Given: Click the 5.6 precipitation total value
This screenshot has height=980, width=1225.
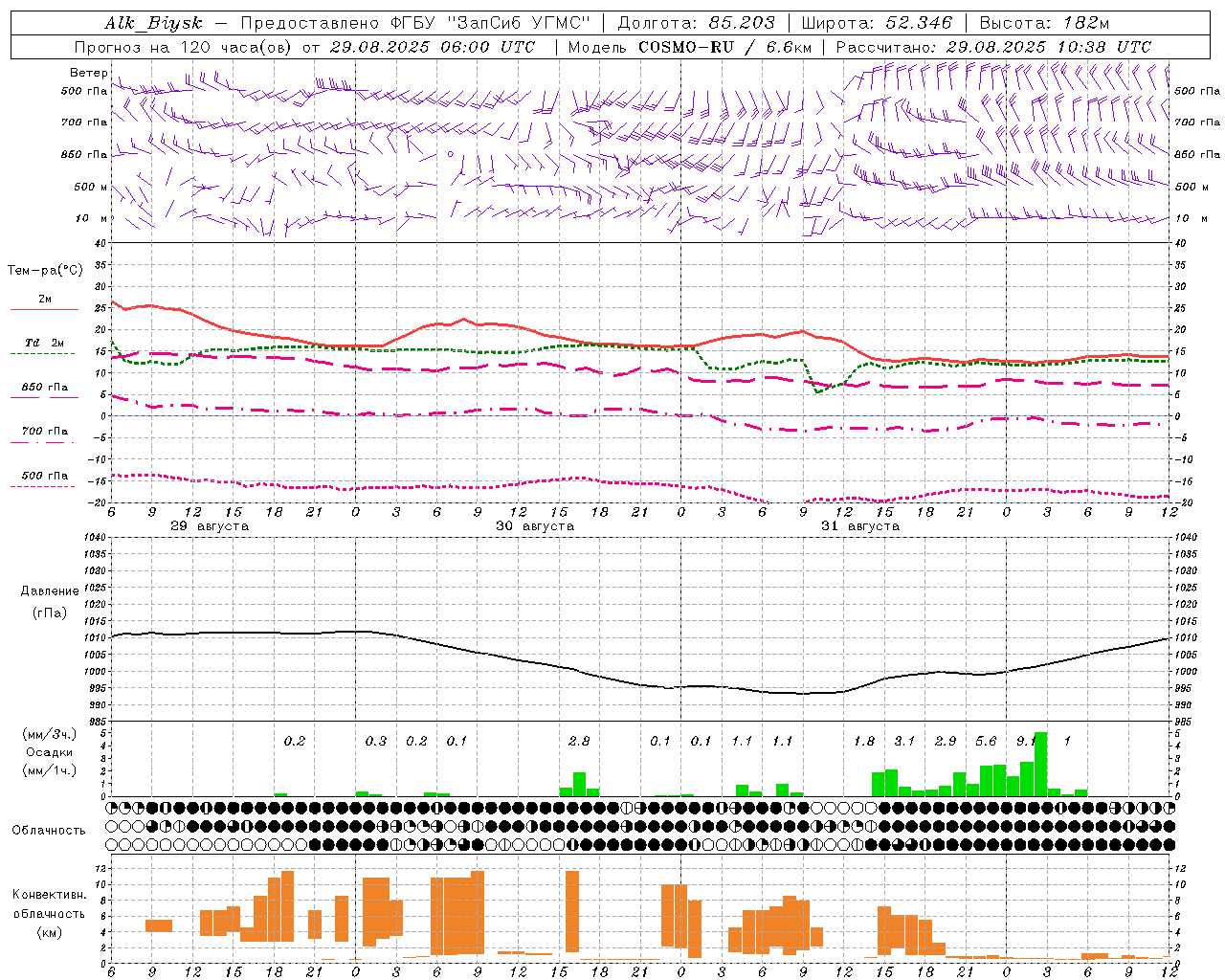Looking at the screenshot, I should tap(986, 742).
